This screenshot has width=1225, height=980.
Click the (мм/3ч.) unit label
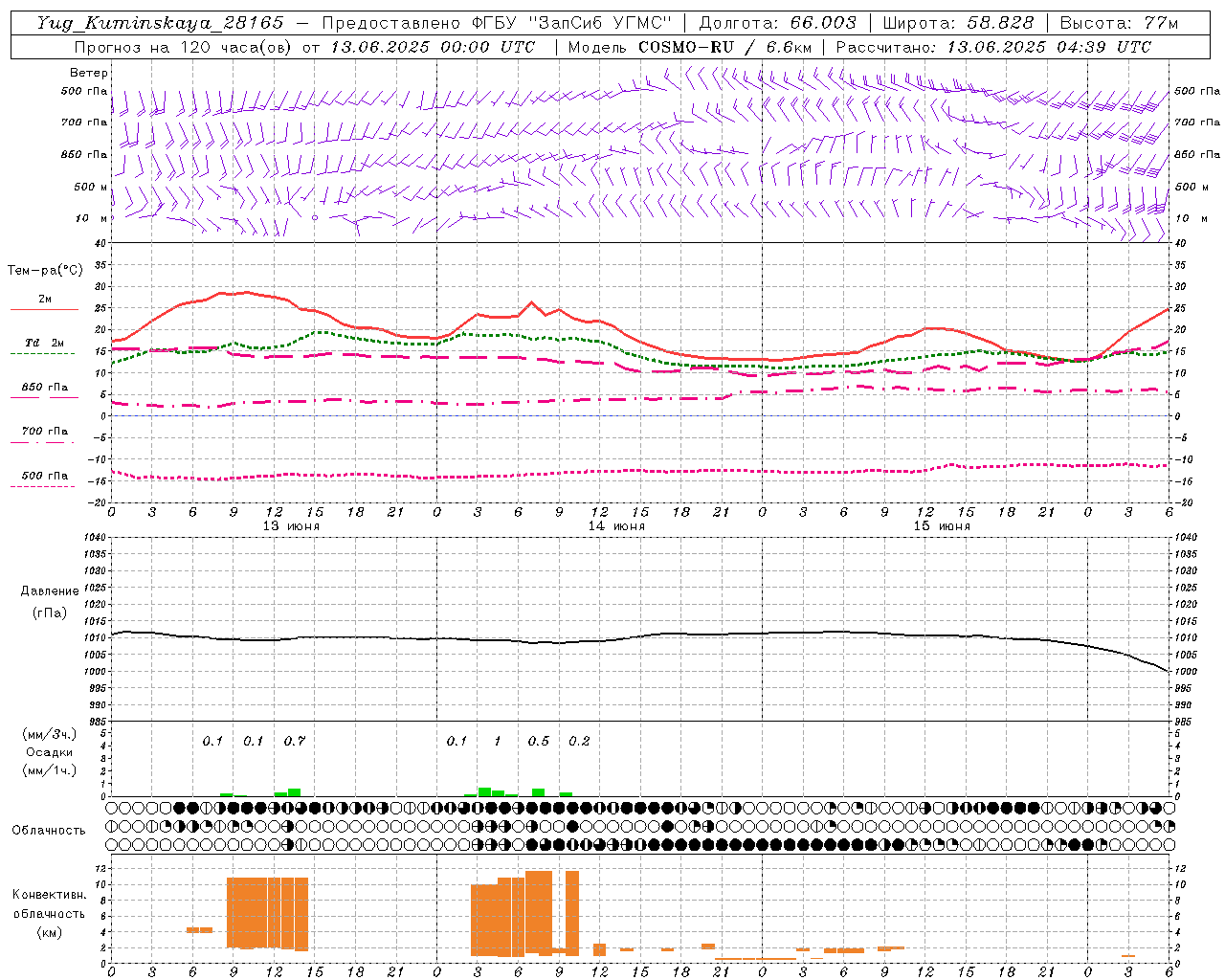[50, 734]
